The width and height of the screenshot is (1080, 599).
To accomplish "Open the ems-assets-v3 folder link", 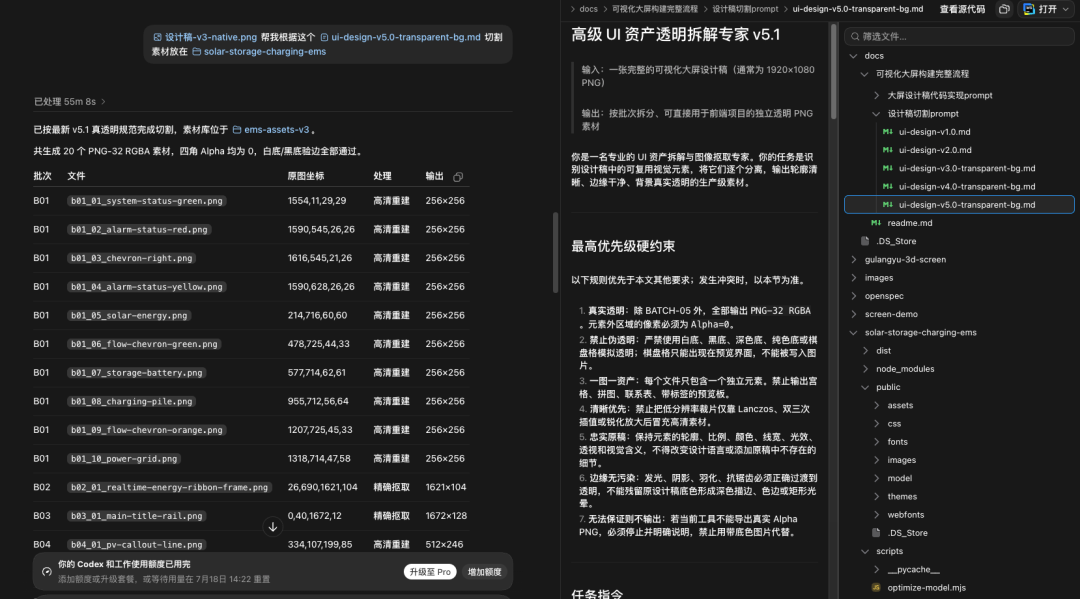I will [271, 129].
